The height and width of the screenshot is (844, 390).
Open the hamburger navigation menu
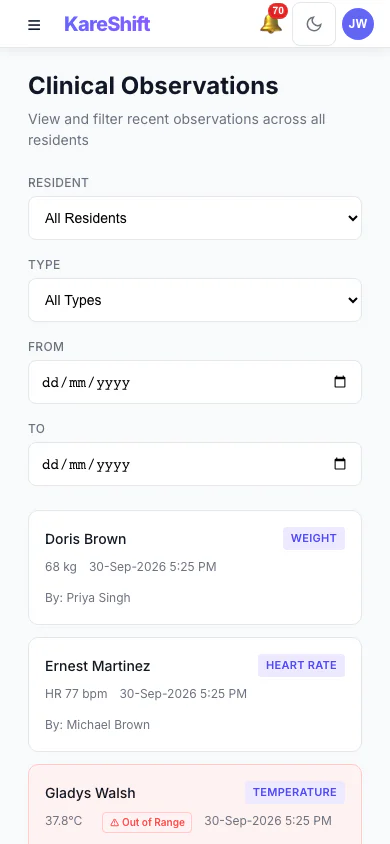coord(34,25)
